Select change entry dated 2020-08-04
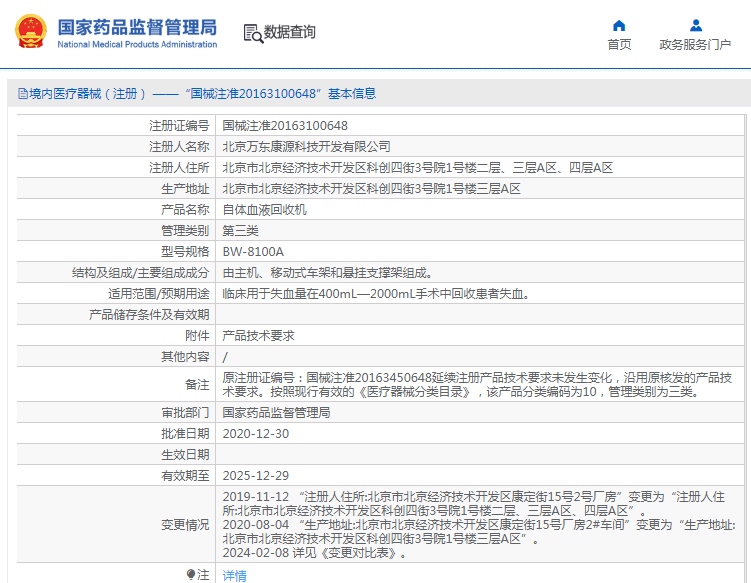 479,532
